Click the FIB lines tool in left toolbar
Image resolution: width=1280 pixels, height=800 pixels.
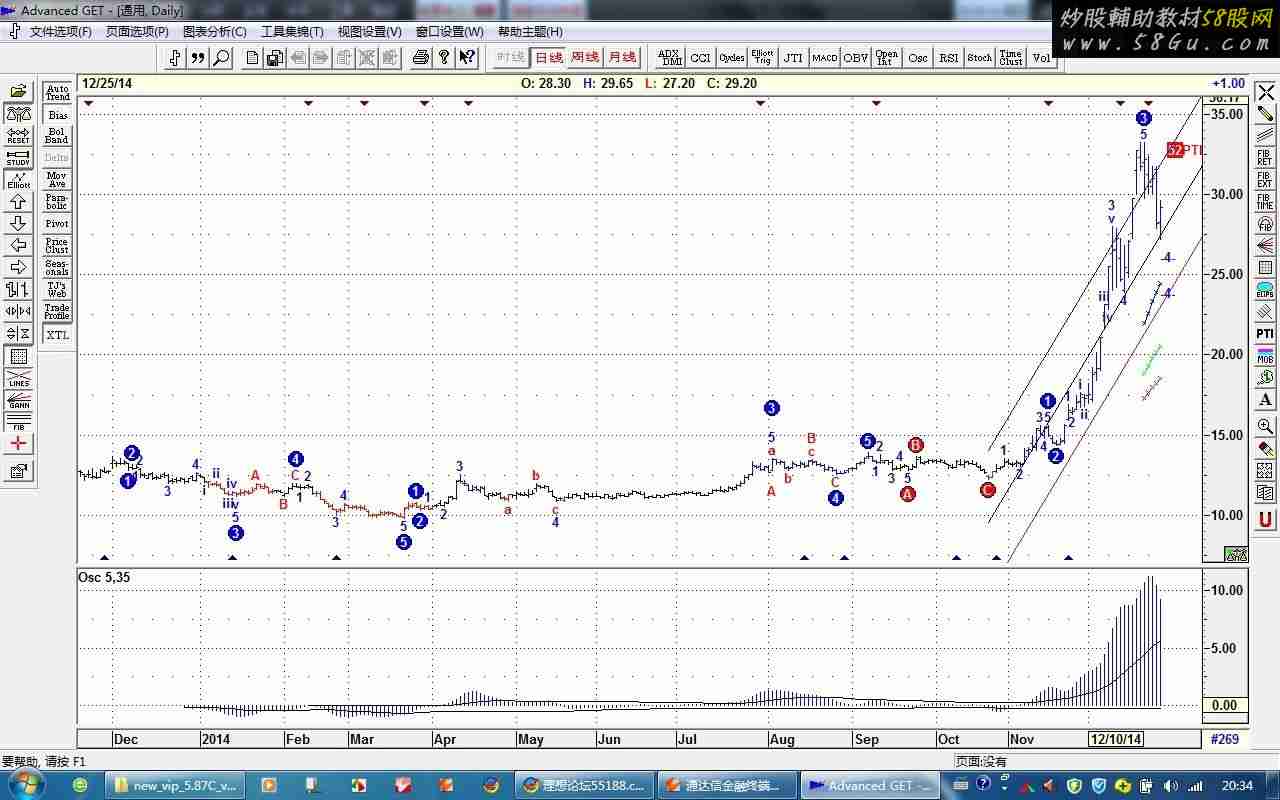point(18,421)
